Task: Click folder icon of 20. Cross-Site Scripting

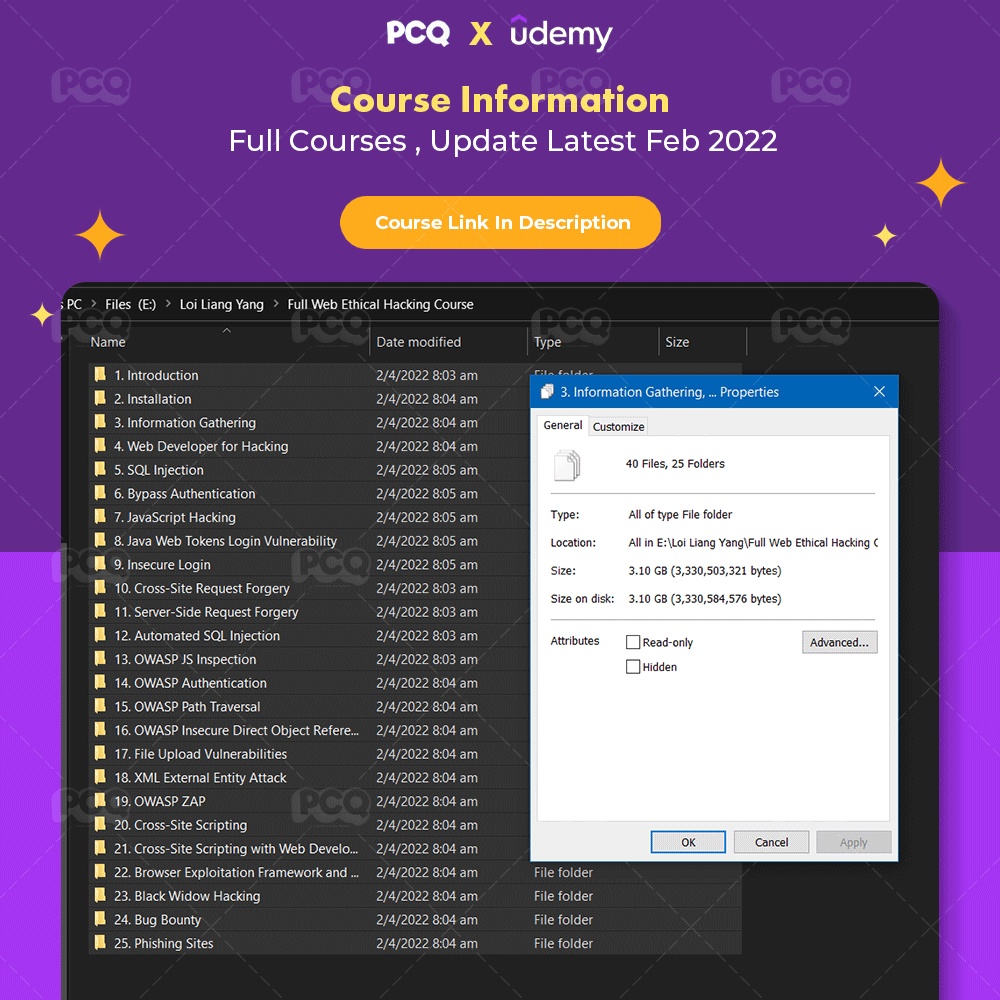Action: 100,824
